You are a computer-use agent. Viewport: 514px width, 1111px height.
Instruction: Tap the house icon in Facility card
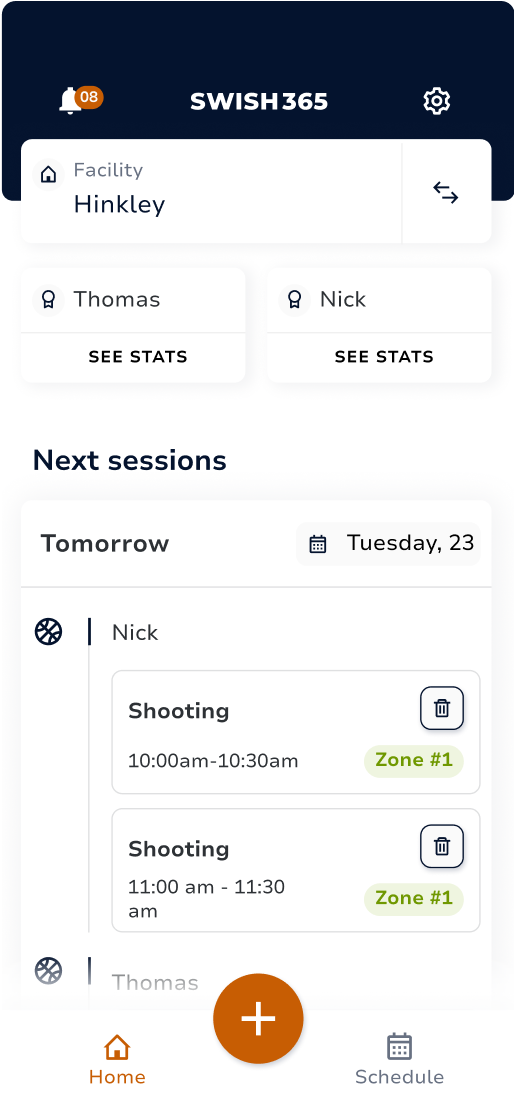point(49,174)
